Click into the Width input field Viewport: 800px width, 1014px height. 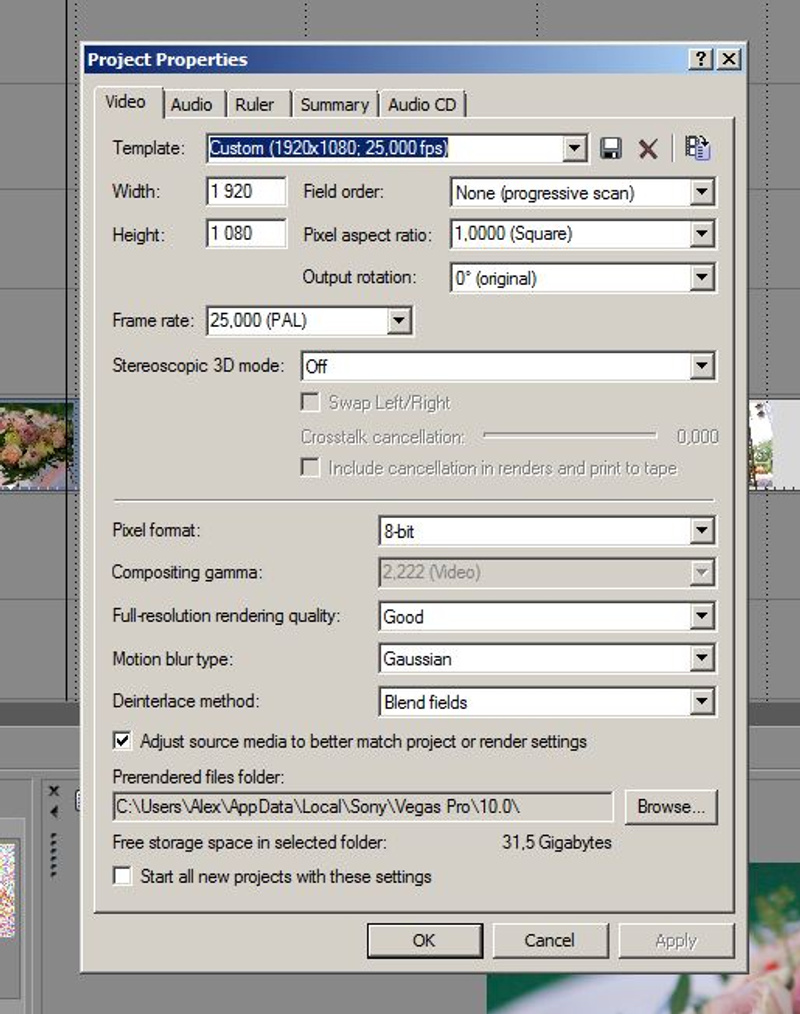point(246,192)
